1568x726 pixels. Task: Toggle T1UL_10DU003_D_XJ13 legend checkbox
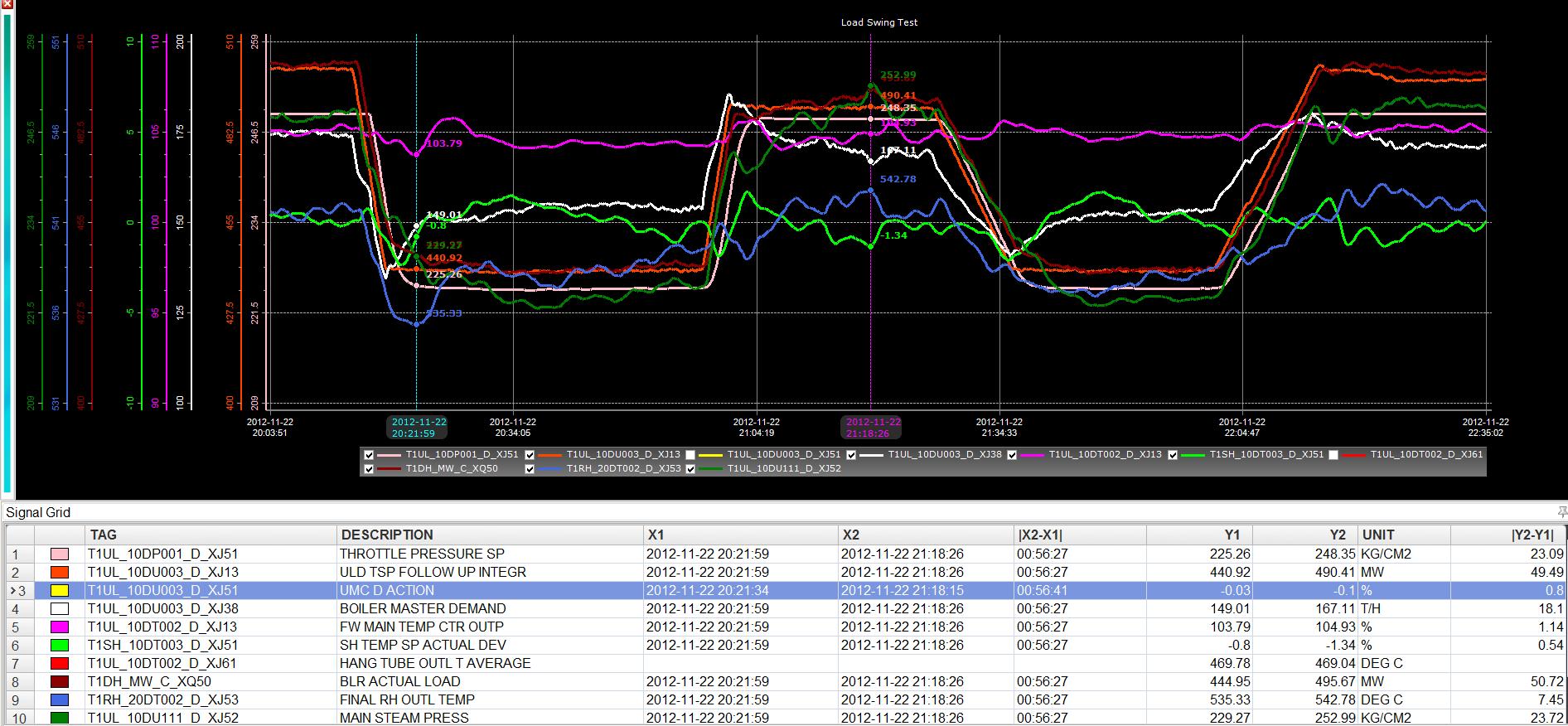pos(530,455)
